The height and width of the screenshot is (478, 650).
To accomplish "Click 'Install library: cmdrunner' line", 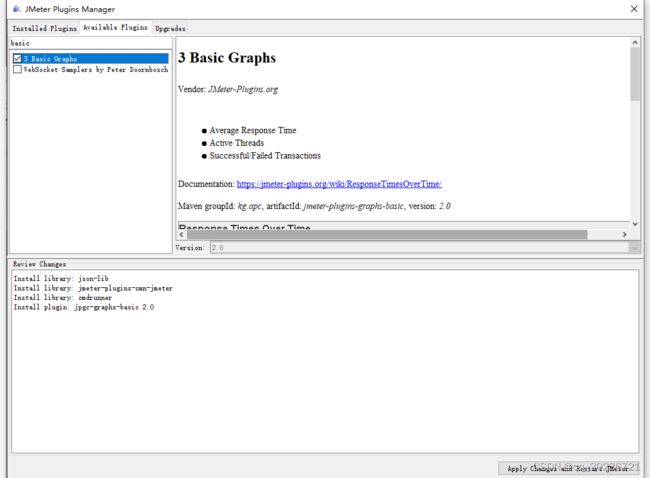I will (x=63, y=298).
